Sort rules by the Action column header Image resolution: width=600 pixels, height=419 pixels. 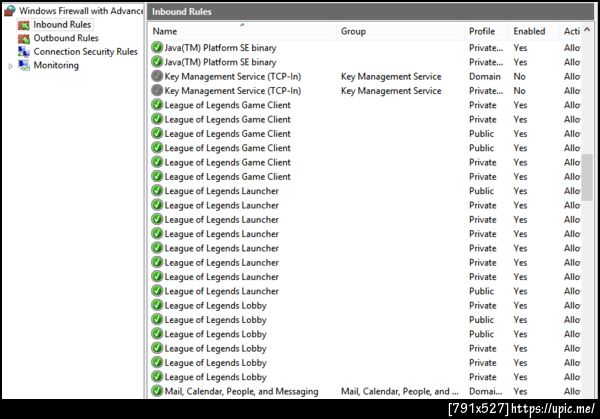coord(572,31)
